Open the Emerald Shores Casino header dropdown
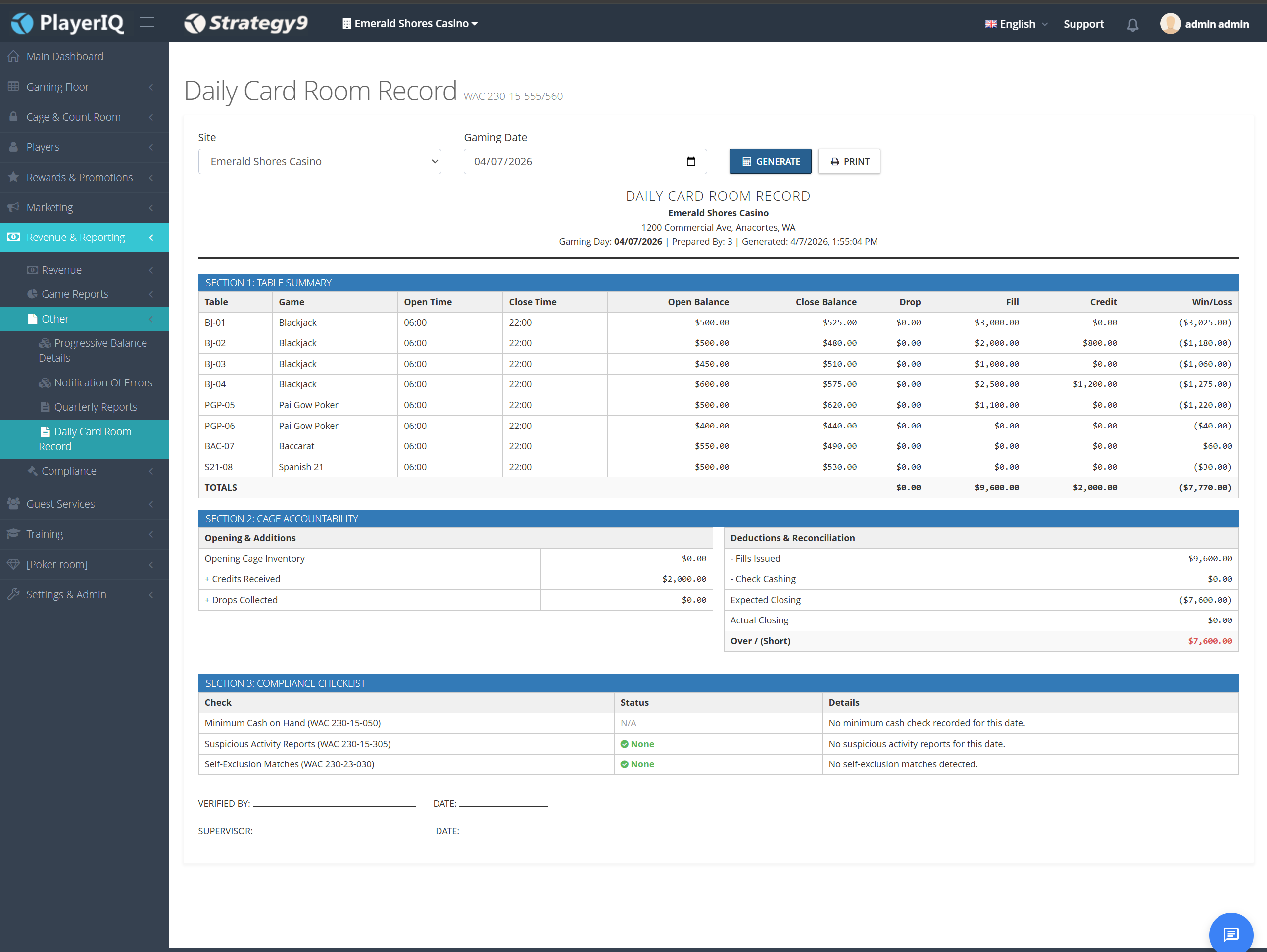 410,23
